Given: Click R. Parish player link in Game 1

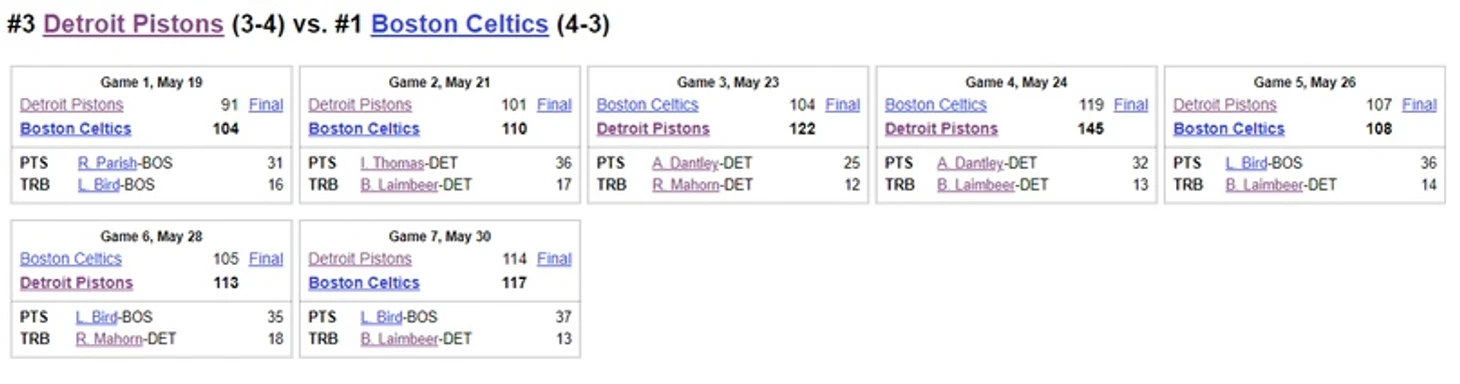Looking at the screenshot, I should tap(107, 163).
